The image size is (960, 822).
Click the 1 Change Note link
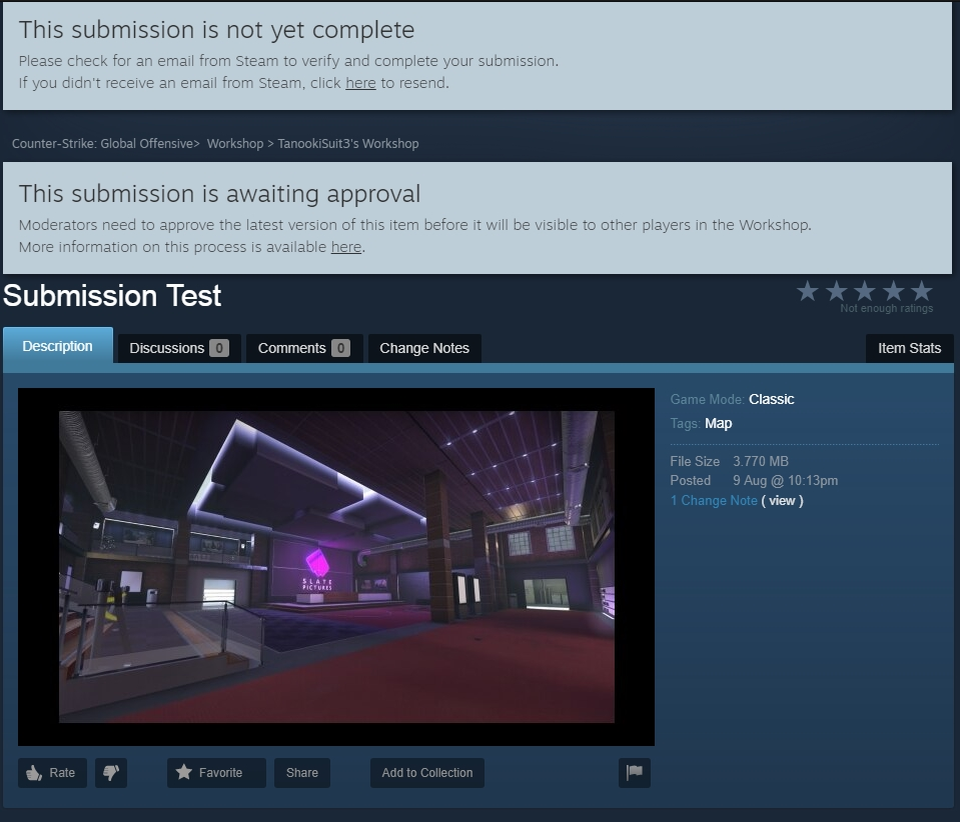pos(714,501)
